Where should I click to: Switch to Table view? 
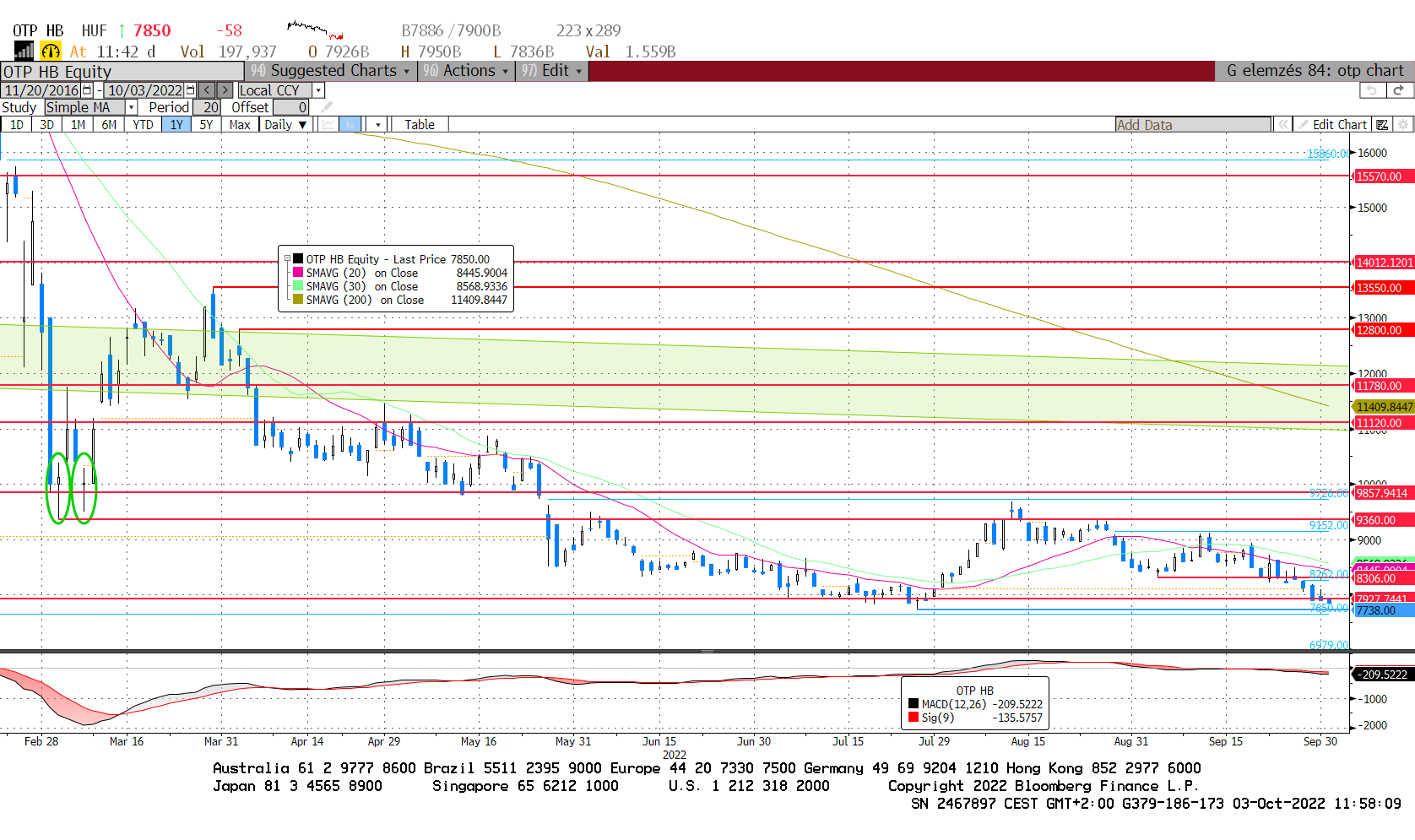click(420, 125)
